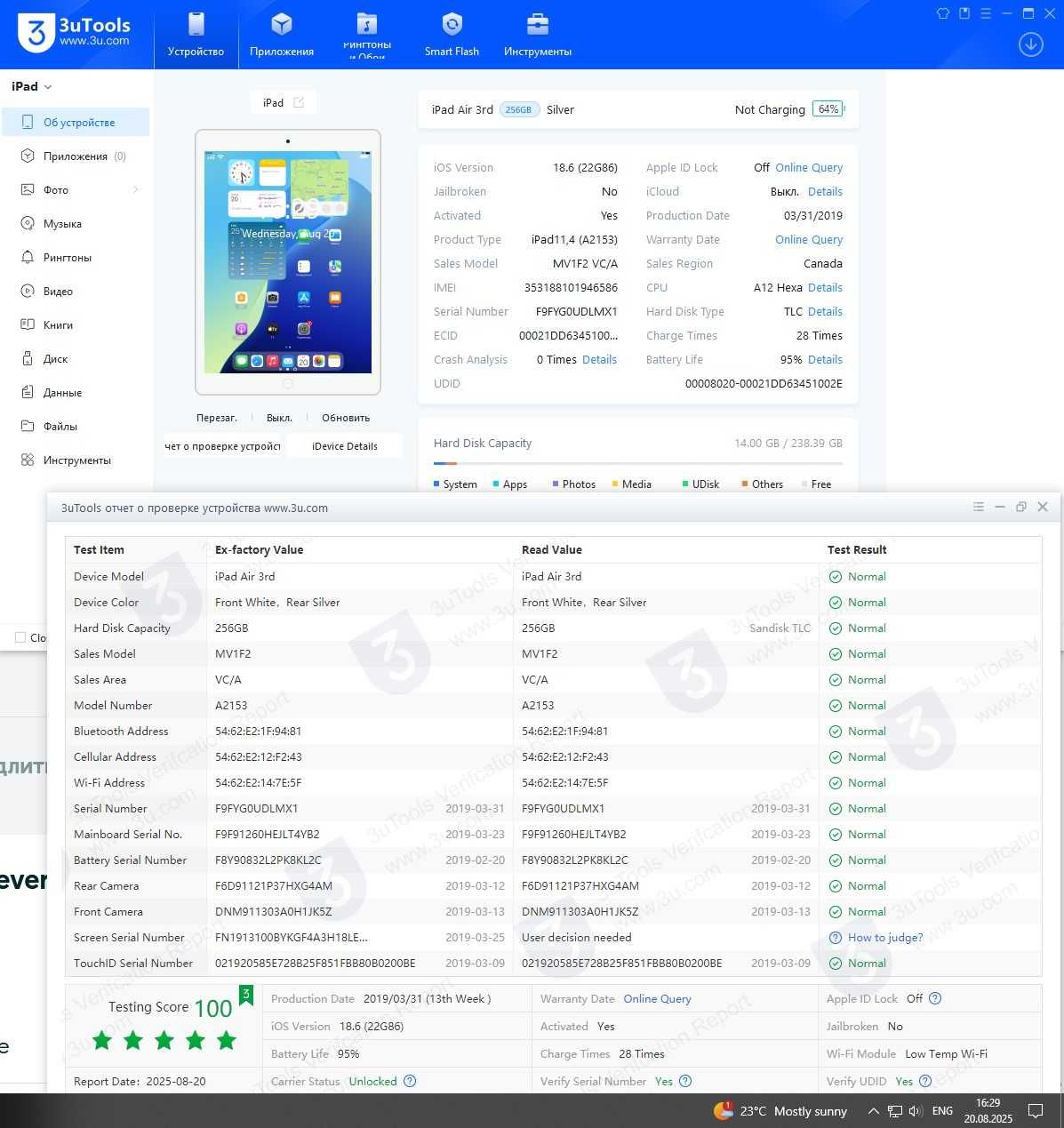Open the report window's menu icon

coord(979,507)
